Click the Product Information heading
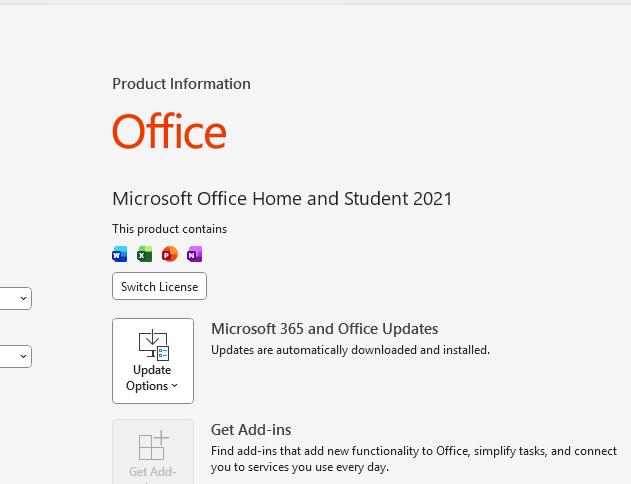The height and width of the screenshot is (484, 631). point(181,84)
